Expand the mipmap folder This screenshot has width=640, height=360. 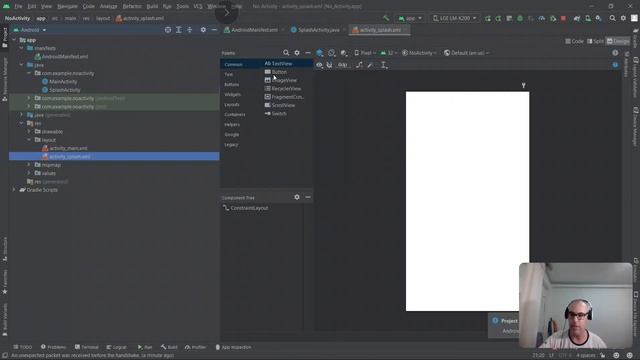tap(29, 165)
